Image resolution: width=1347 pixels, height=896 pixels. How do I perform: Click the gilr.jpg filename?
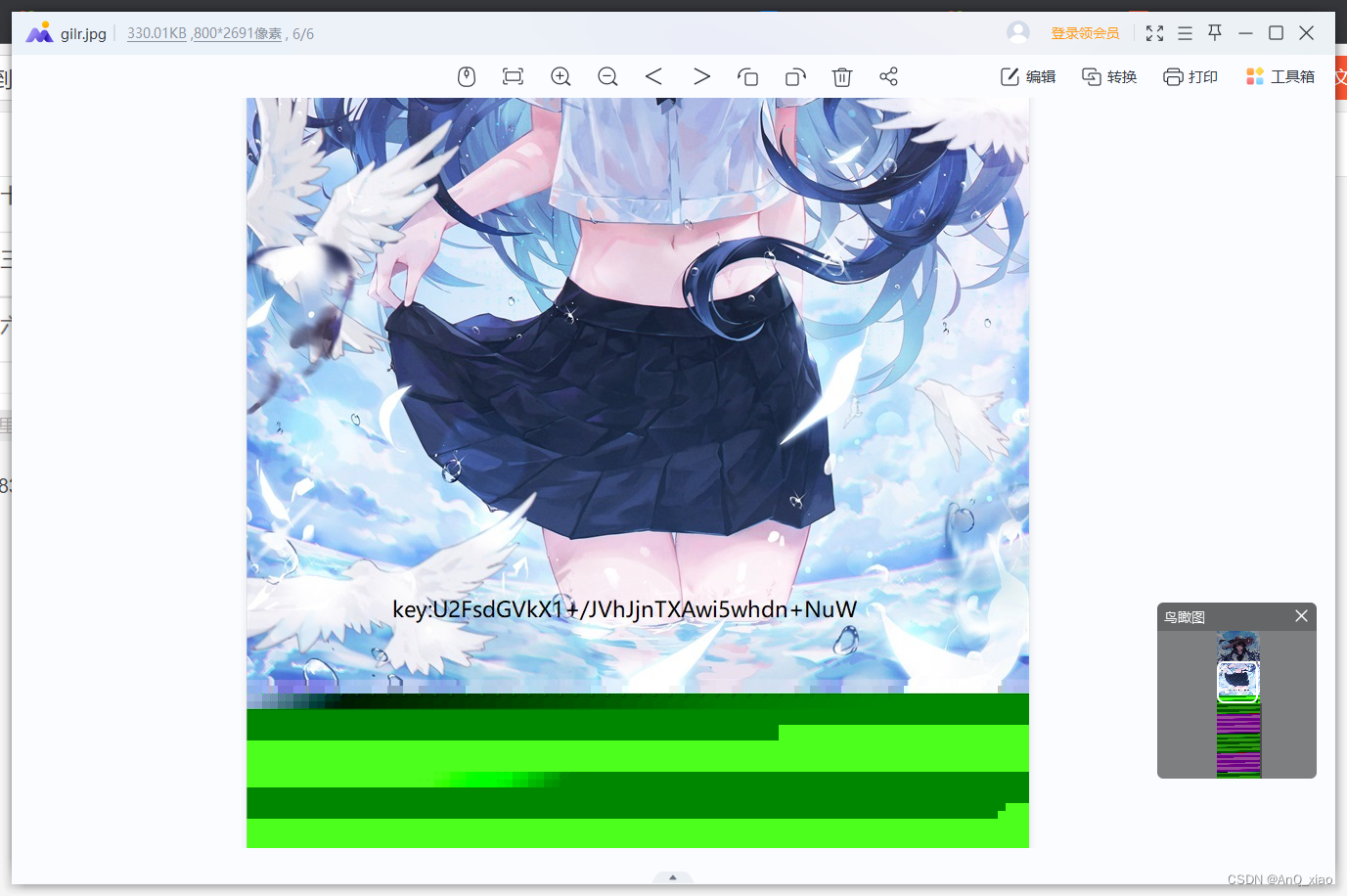point(83,33)
